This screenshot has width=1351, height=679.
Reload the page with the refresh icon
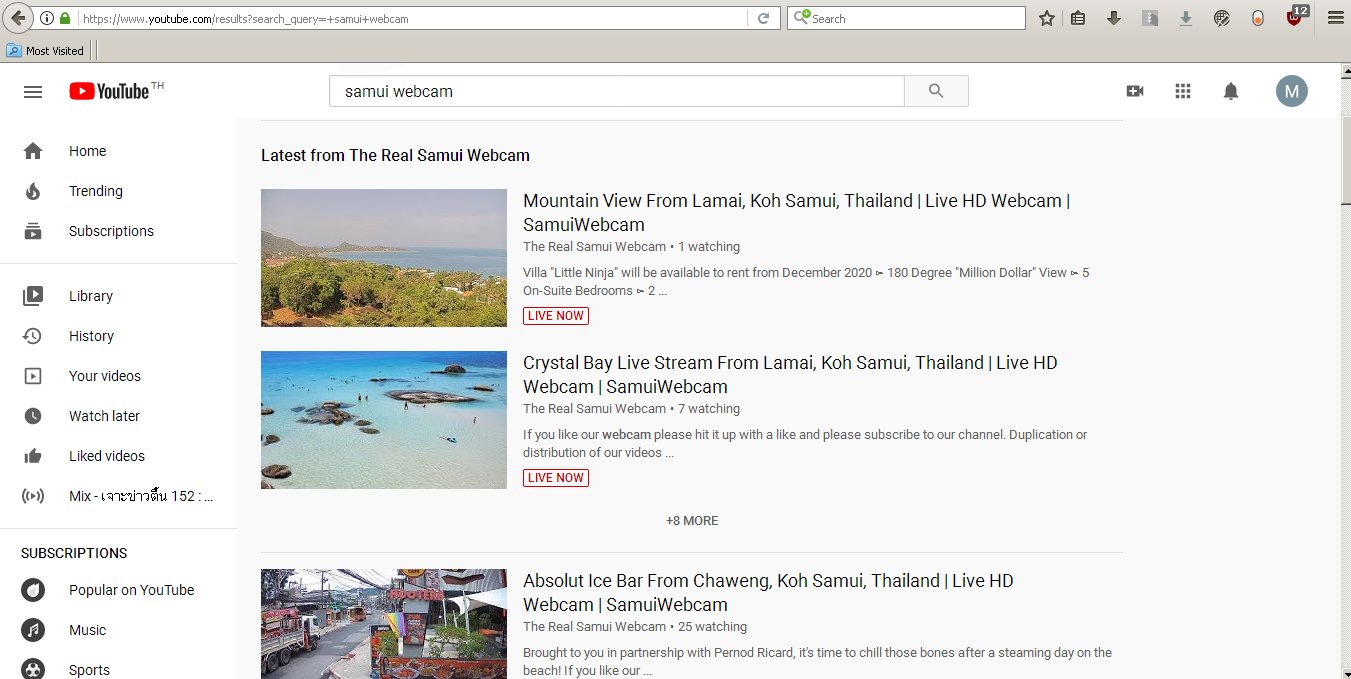[763, 18]
